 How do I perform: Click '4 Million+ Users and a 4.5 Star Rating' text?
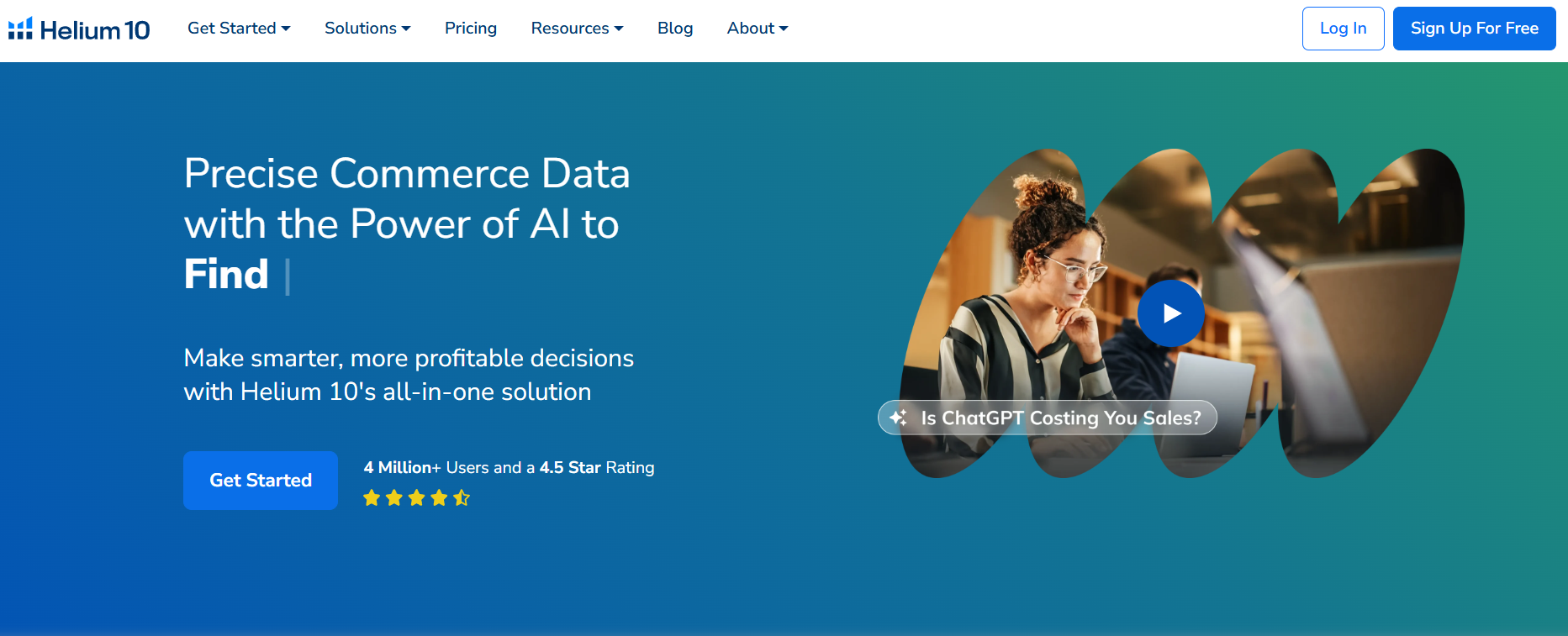pos(509,468)
